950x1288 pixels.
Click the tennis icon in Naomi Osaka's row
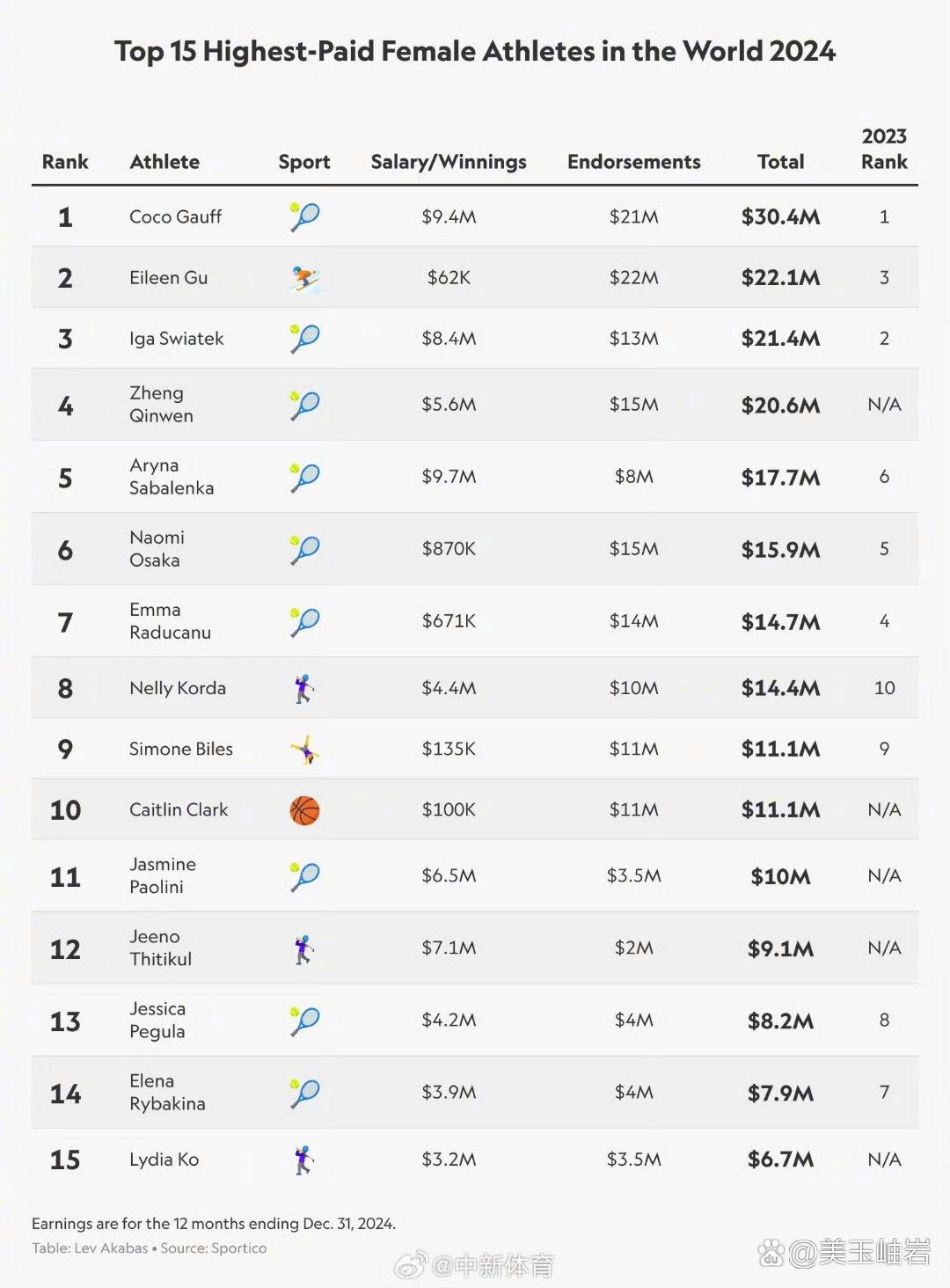(x=304, y=550)
